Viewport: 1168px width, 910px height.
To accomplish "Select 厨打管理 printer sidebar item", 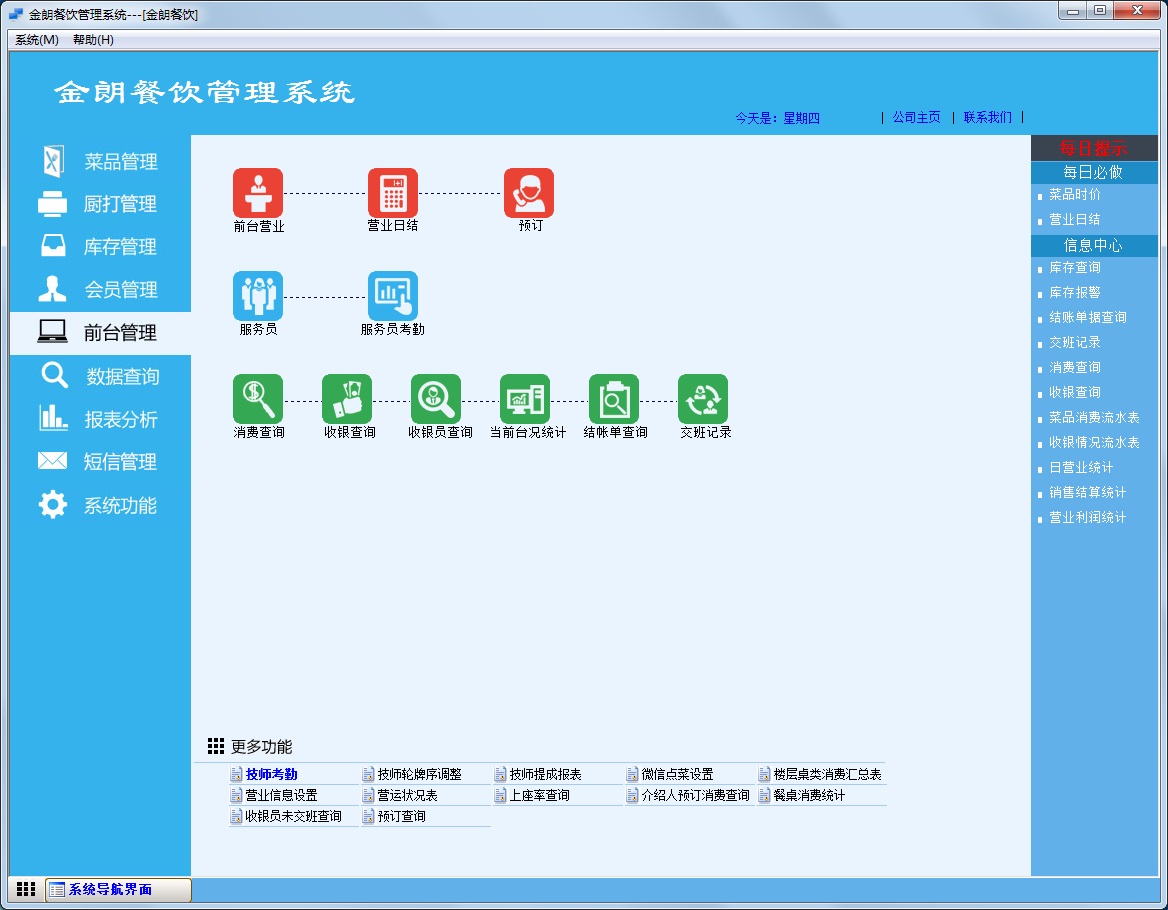I will click(x=101, y=204).
